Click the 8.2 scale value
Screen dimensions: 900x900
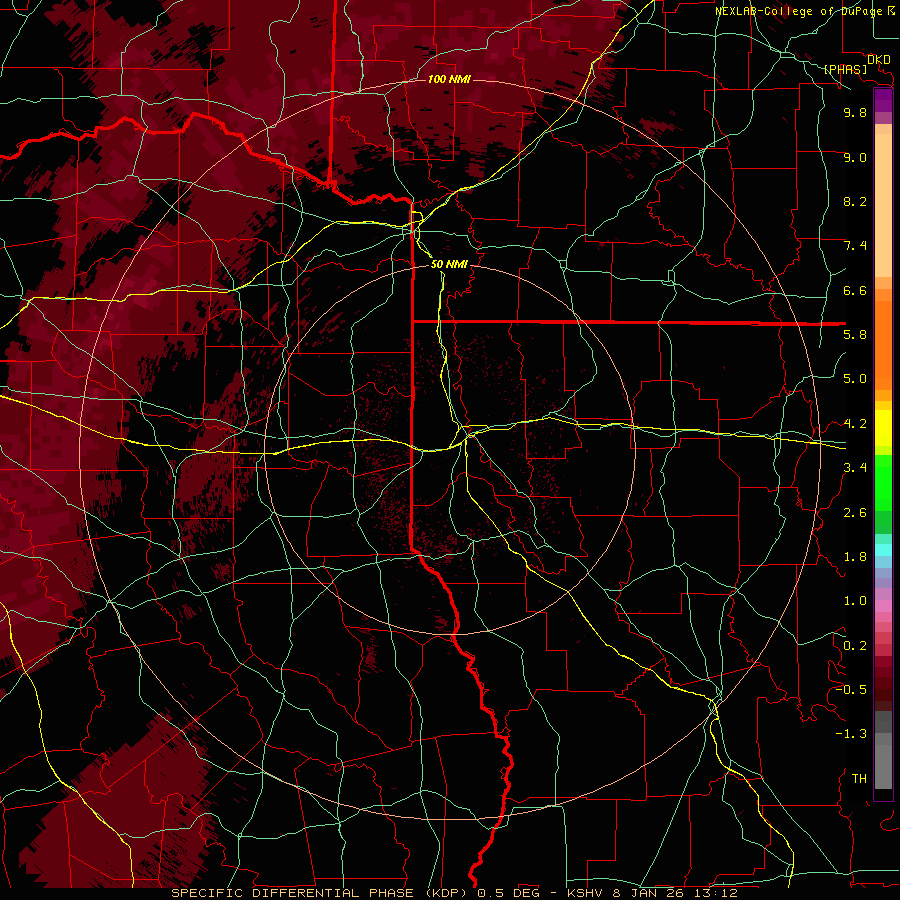click(855, 201)
